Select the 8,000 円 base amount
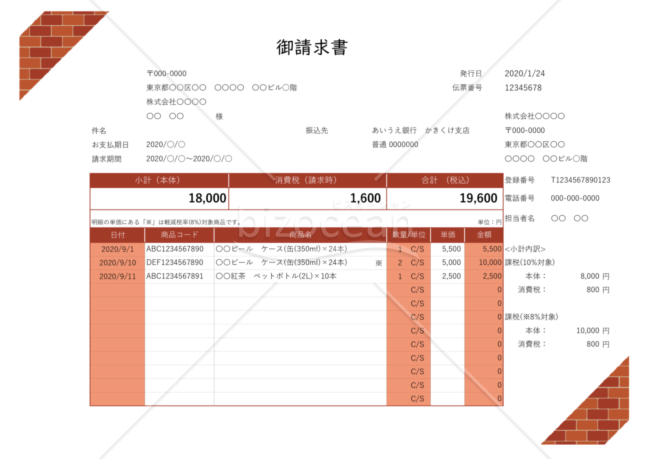 [x=594, y=277]
